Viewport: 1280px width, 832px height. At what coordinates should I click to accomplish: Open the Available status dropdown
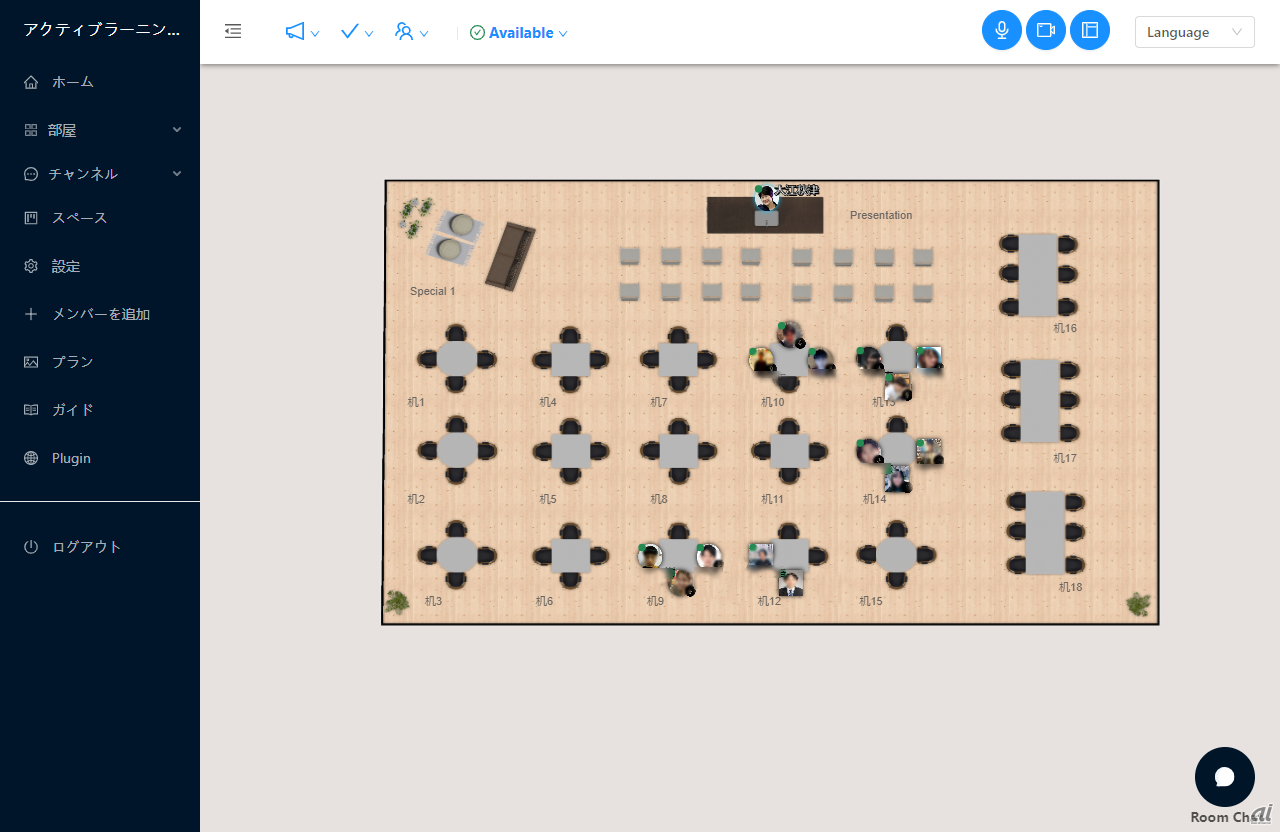coord(519,33)
